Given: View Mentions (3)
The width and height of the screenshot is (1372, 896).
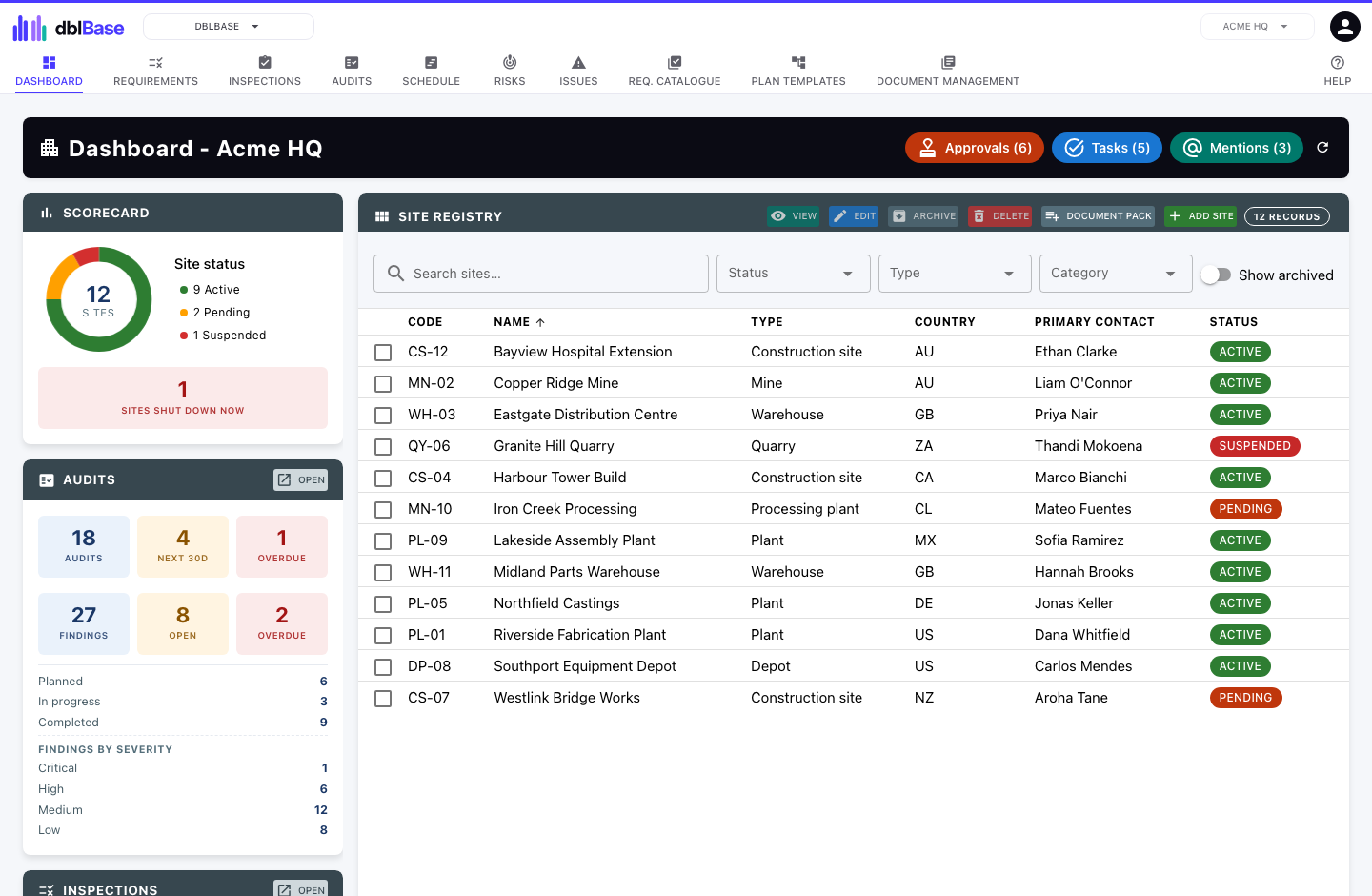Looking at the screenshot, I should pos(1237,148).
